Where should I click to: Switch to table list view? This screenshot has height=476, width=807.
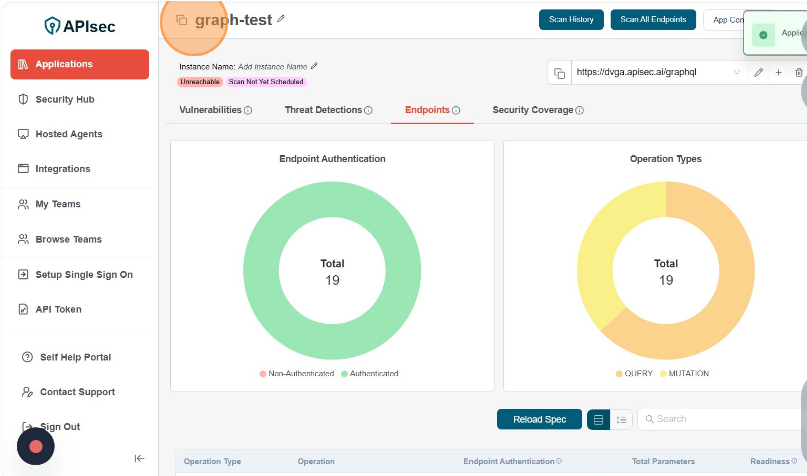[x=599, y=420]
